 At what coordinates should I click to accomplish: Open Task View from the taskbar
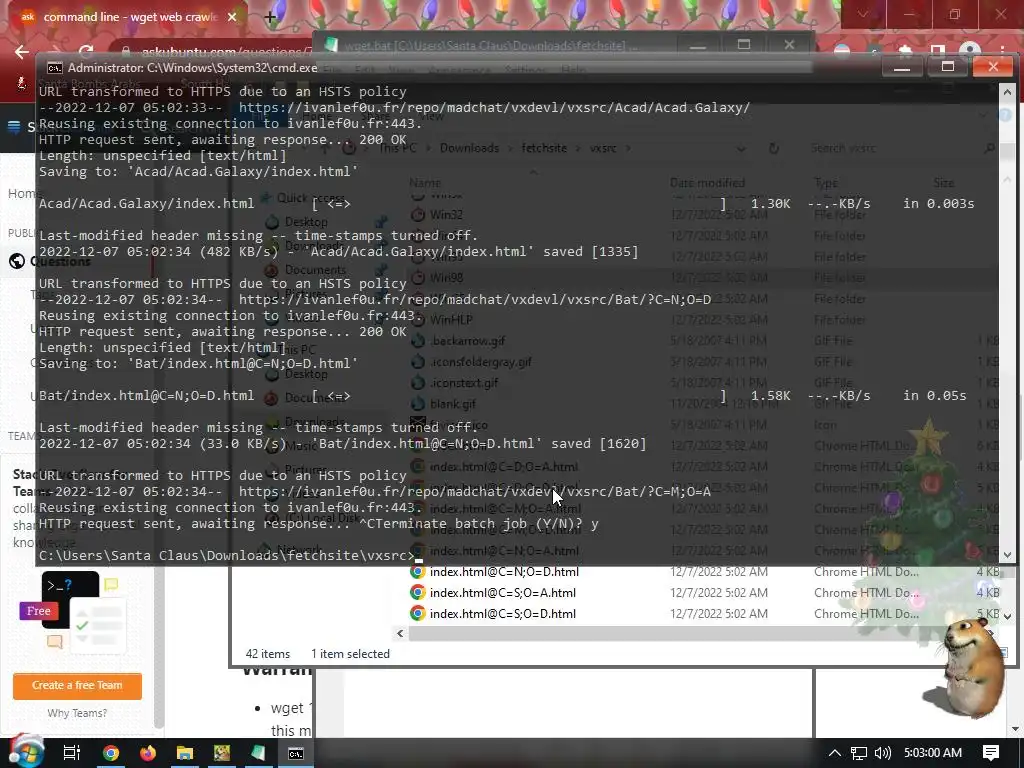[x=71, y=753]
